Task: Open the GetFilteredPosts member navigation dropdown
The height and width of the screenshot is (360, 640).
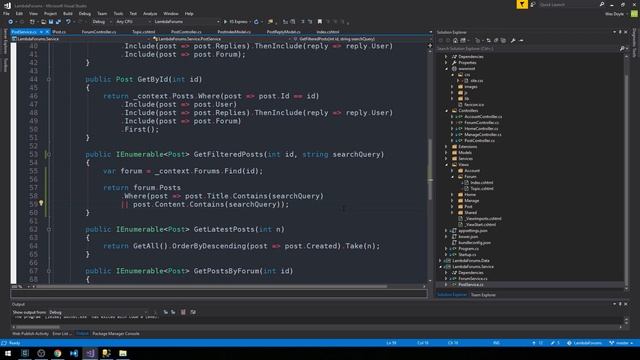Action: point(361,39)
